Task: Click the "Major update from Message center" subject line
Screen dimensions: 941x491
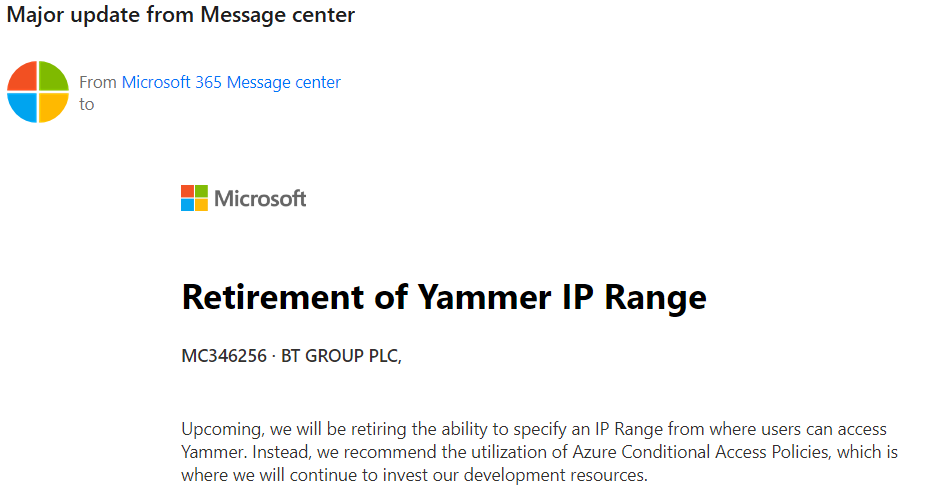Action: pos(181,15)
